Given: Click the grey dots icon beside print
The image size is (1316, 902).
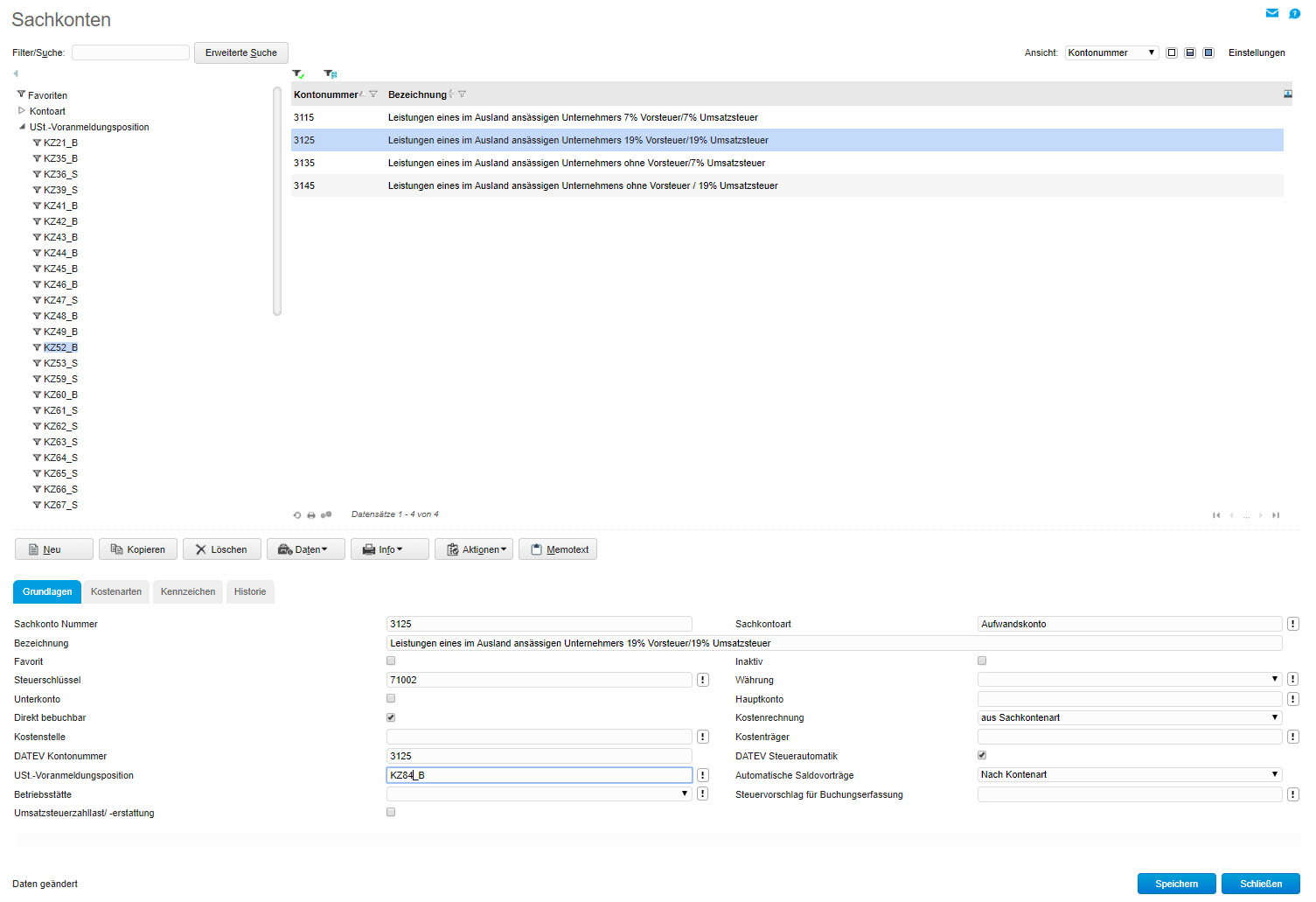Looking at the screenshot, I should coord(326,514).
